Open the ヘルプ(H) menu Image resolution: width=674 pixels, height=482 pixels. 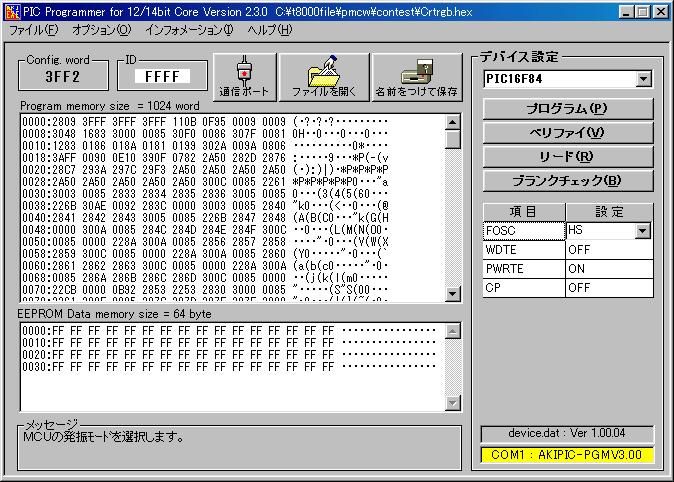click(269, 30)
